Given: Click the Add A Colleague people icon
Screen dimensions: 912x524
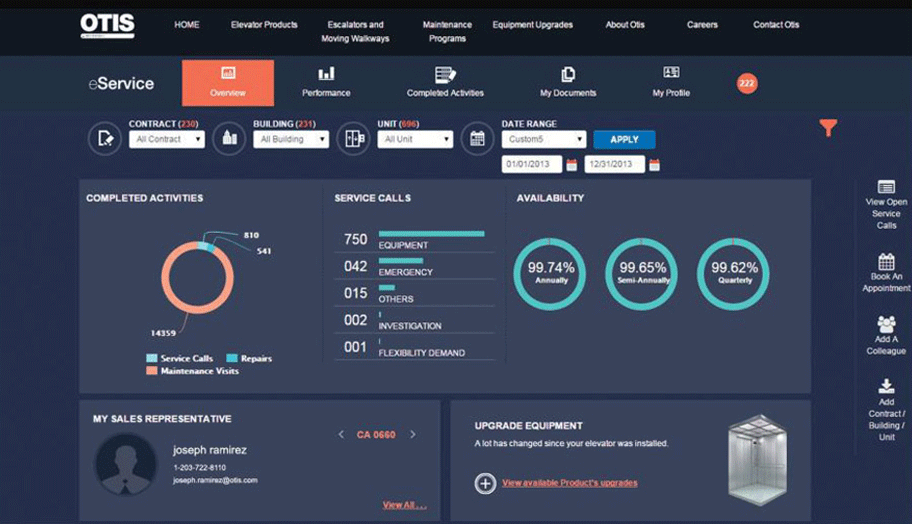Looking at the screenshot, I should tap(886, 325).
